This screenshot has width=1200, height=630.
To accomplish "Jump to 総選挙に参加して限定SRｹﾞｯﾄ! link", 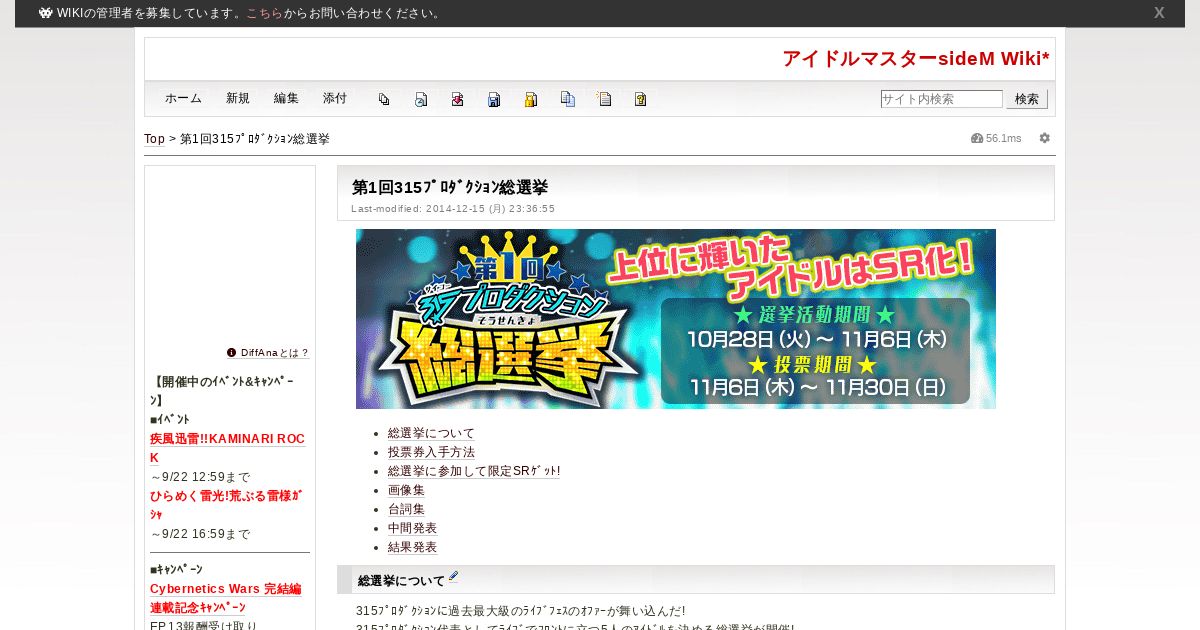I will point(474,471).
